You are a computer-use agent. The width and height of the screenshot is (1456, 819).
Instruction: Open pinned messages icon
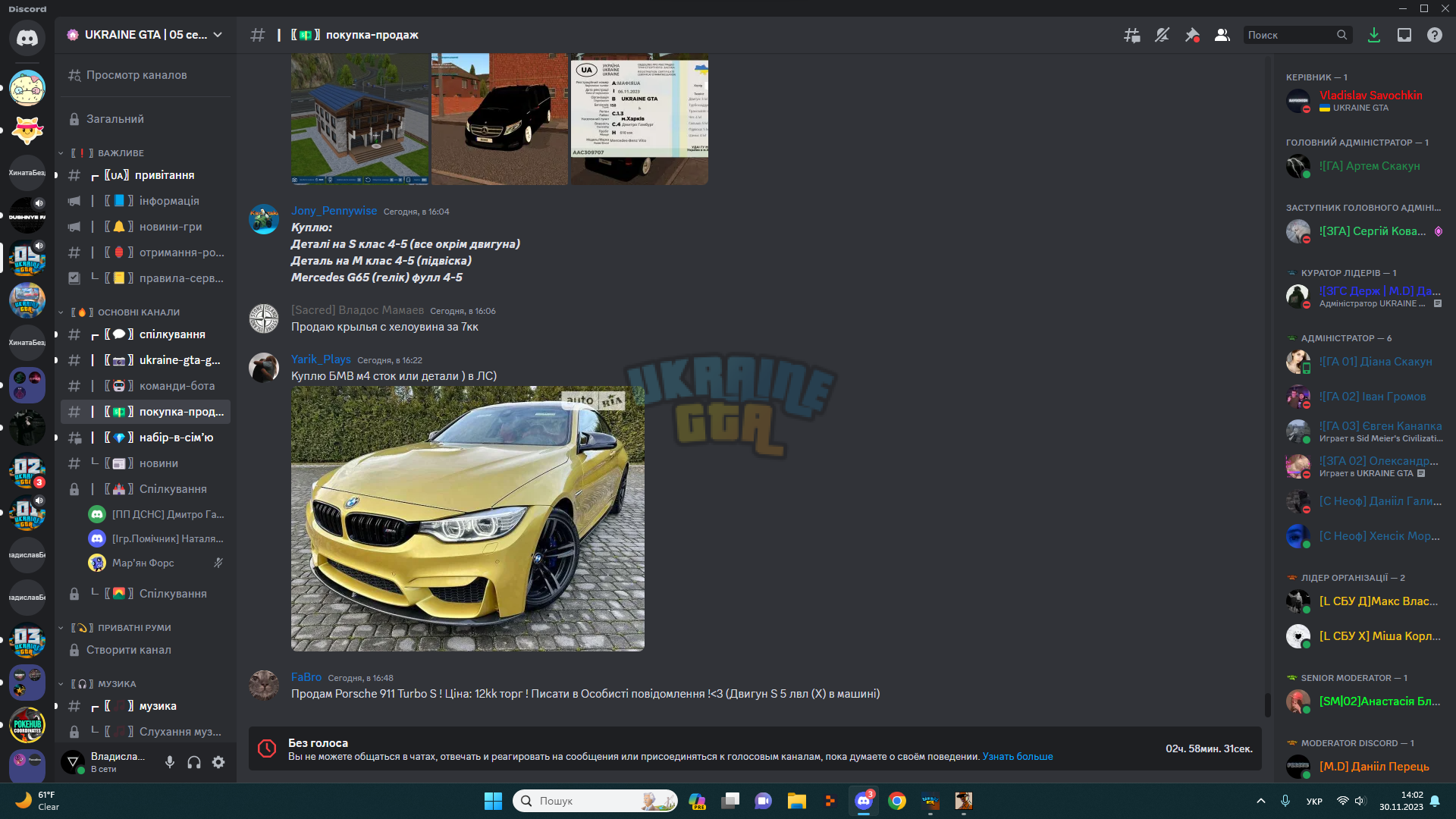point(1192,35)
